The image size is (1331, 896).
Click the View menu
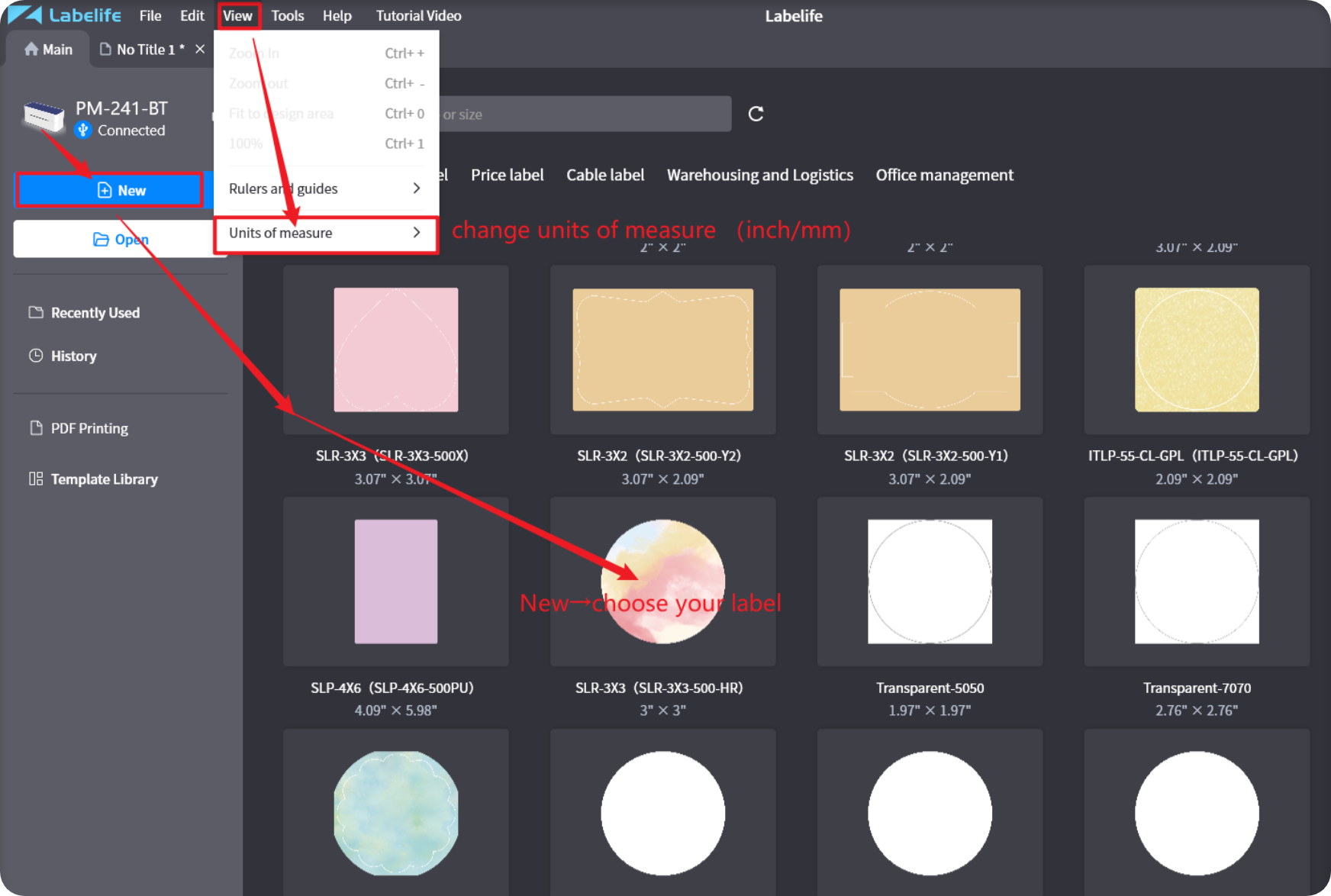[x=237, y=15]
